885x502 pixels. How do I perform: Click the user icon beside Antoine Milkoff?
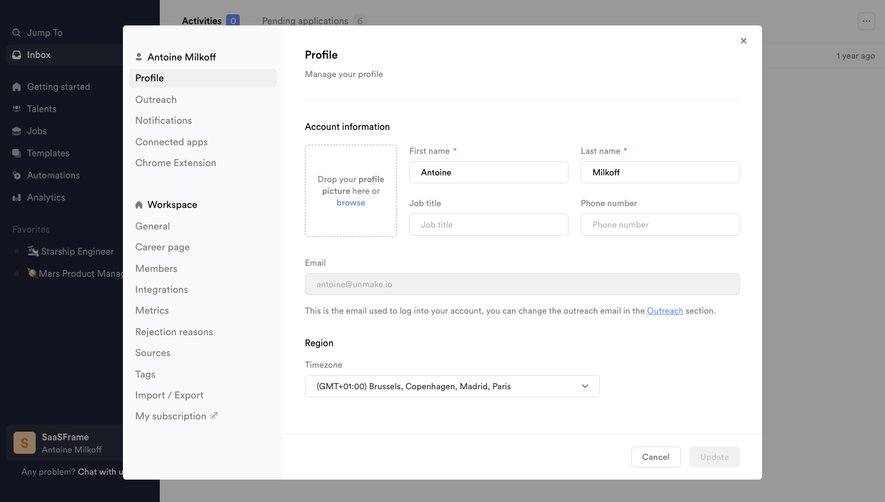point(139,56)
